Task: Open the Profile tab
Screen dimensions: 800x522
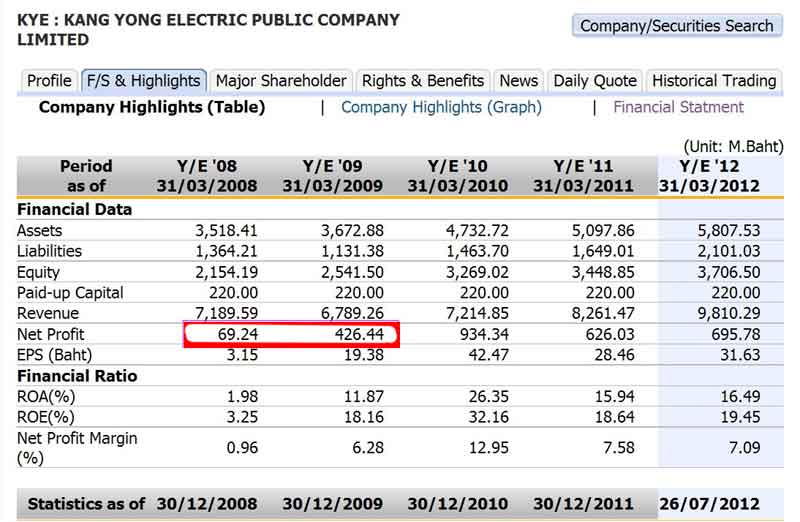Action: 49,81
